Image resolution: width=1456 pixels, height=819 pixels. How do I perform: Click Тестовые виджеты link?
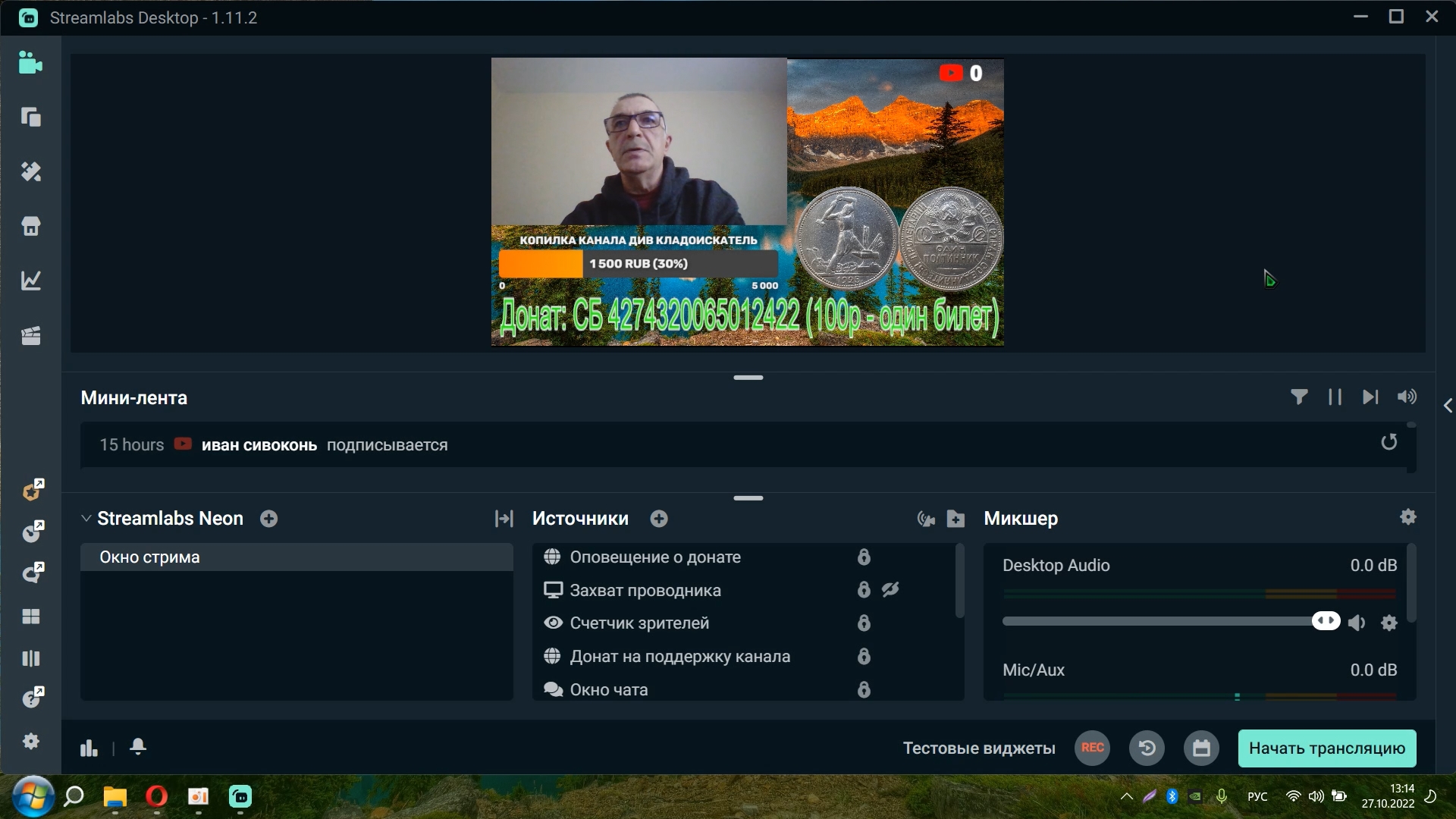coord(978,748)
